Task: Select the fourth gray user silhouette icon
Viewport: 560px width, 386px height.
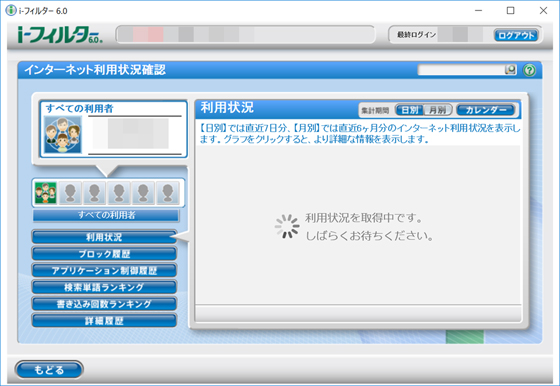Action: (143, 193)
